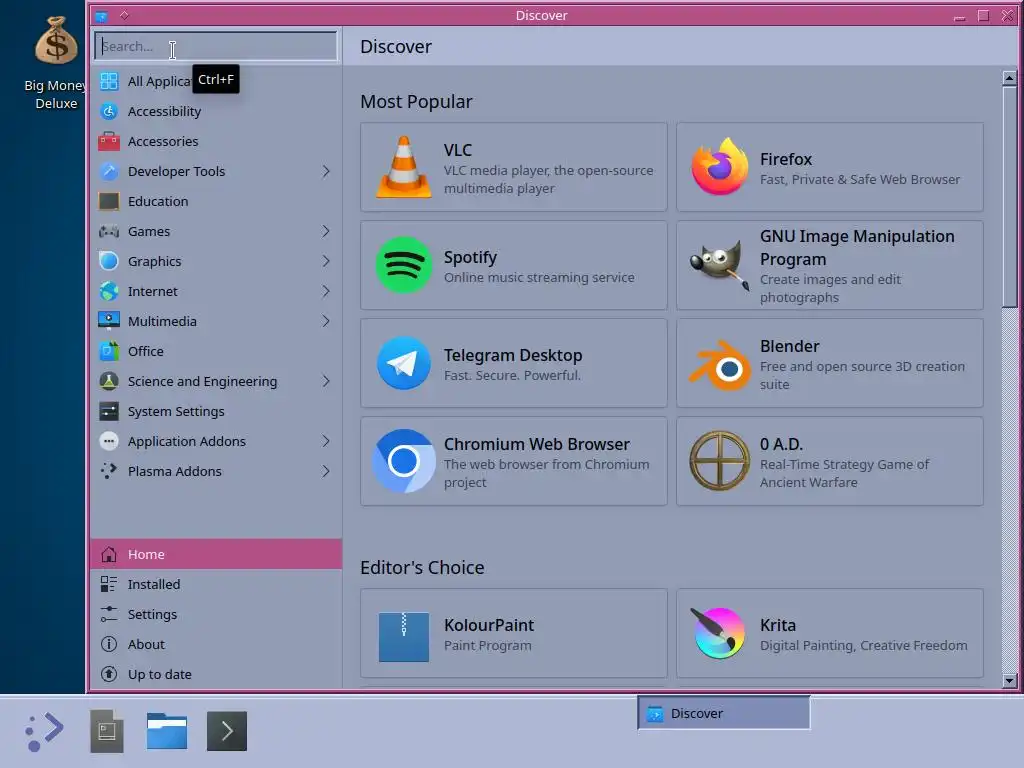
Task: Go to the Installed page
Action: pos(154,584)
